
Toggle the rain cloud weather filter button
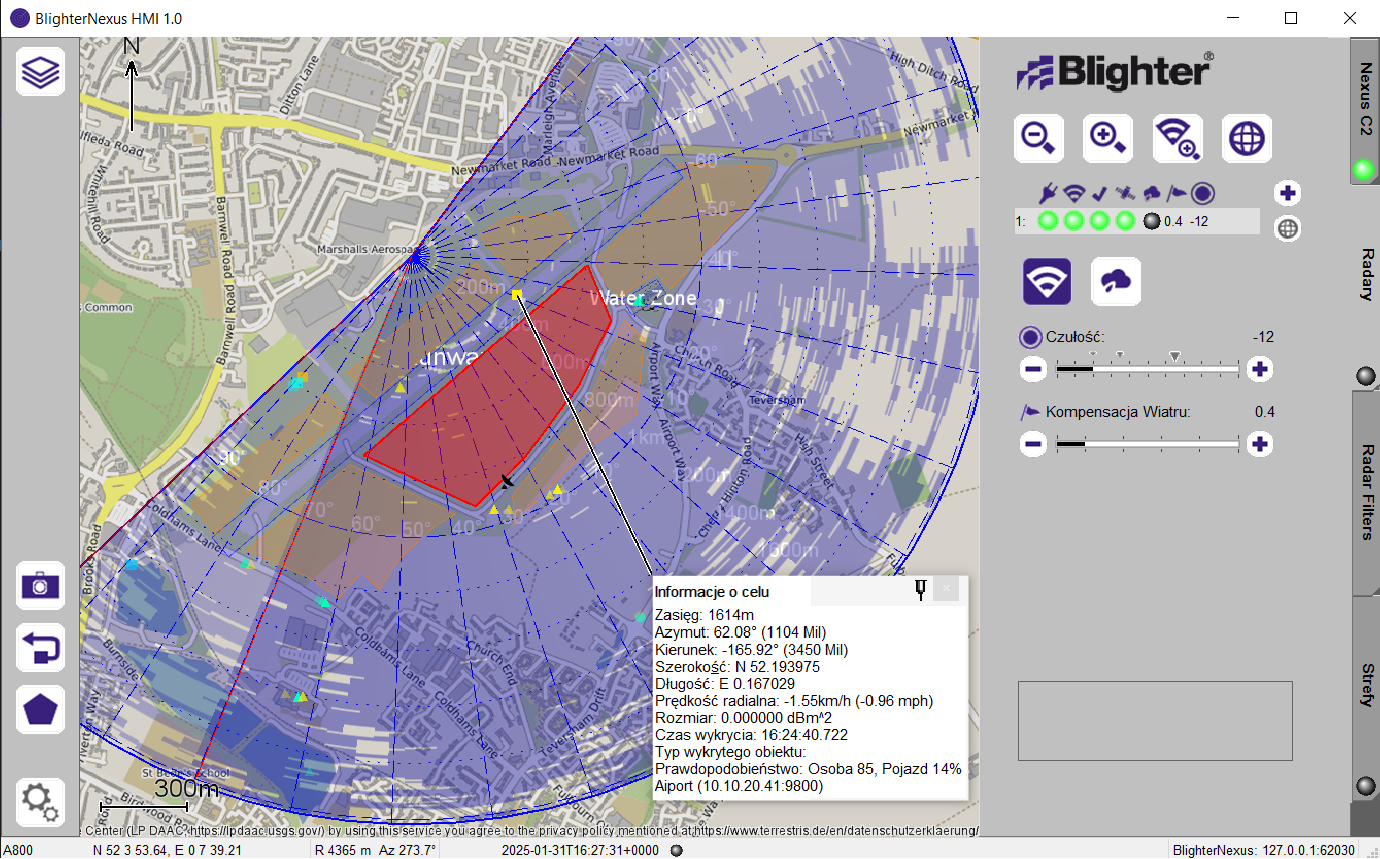(x=1115, y=282)
